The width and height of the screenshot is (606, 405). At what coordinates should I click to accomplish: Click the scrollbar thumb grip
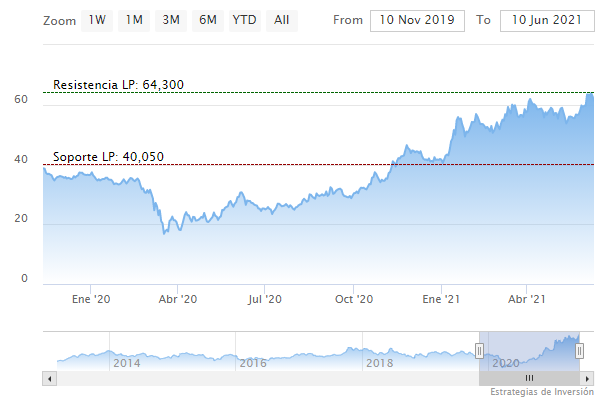click(529, 378)
